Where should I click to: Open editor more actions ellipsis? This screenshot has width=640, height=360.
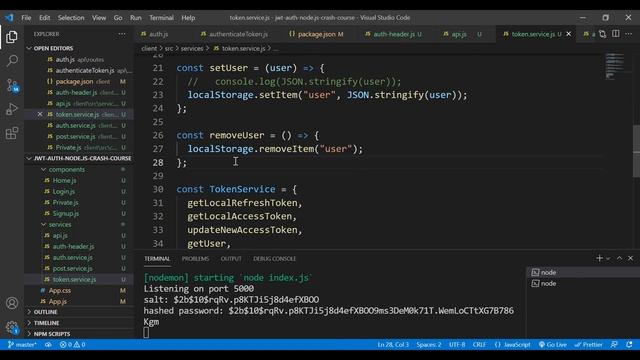point(629,34)
